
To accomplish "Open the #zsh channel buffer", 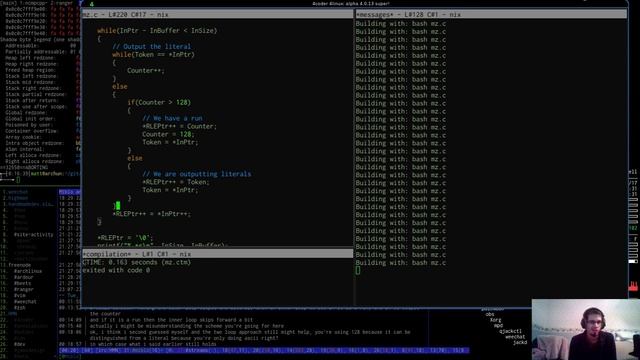I will pyautogui.click(x=20, y=308).
